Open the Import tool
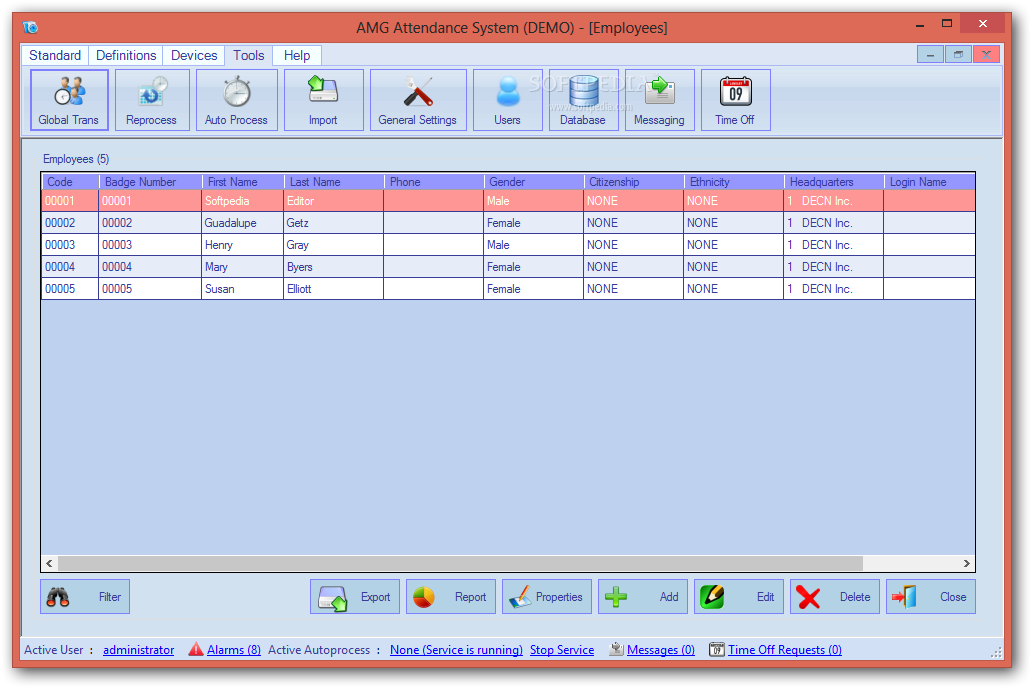 point(323,100)
